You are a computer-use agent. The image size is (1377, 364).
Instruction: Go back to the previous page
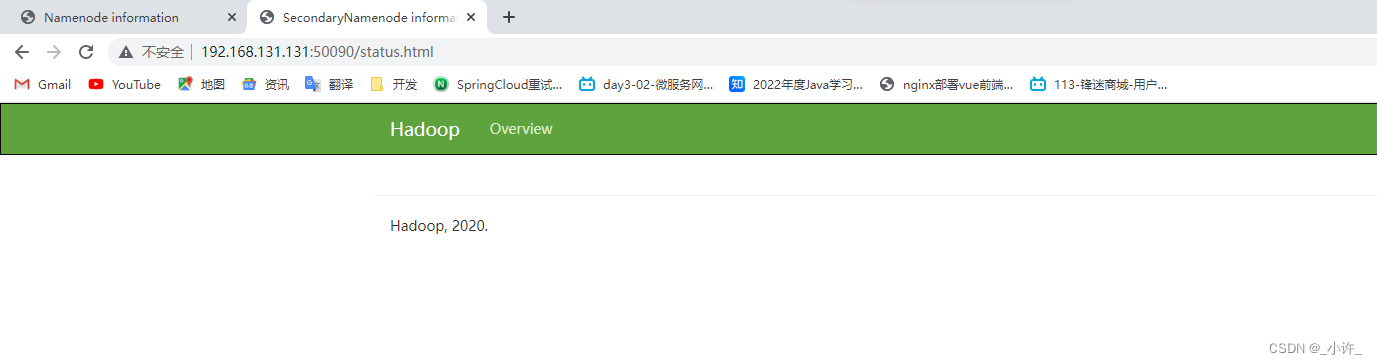(22, 52)
